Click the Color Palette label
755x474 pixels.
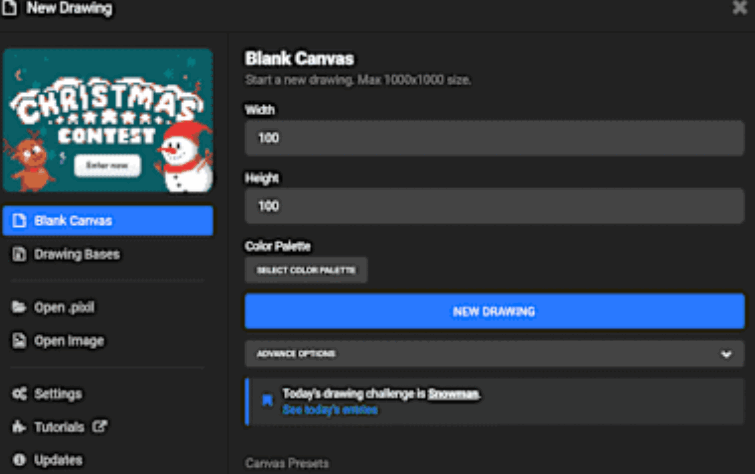pyautogui.click(x=278, y=246)
